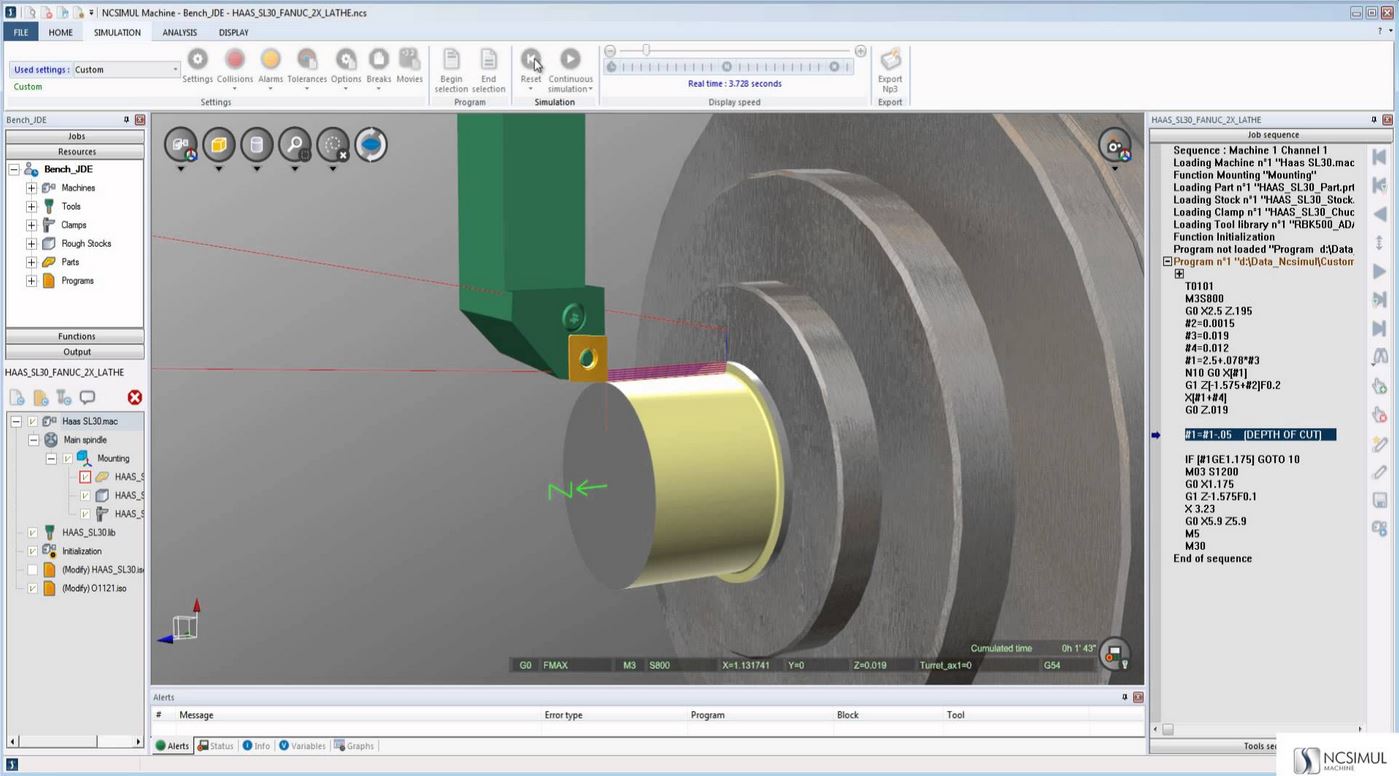Switch to the DISPLAY ribbon tab

[234, 32]
